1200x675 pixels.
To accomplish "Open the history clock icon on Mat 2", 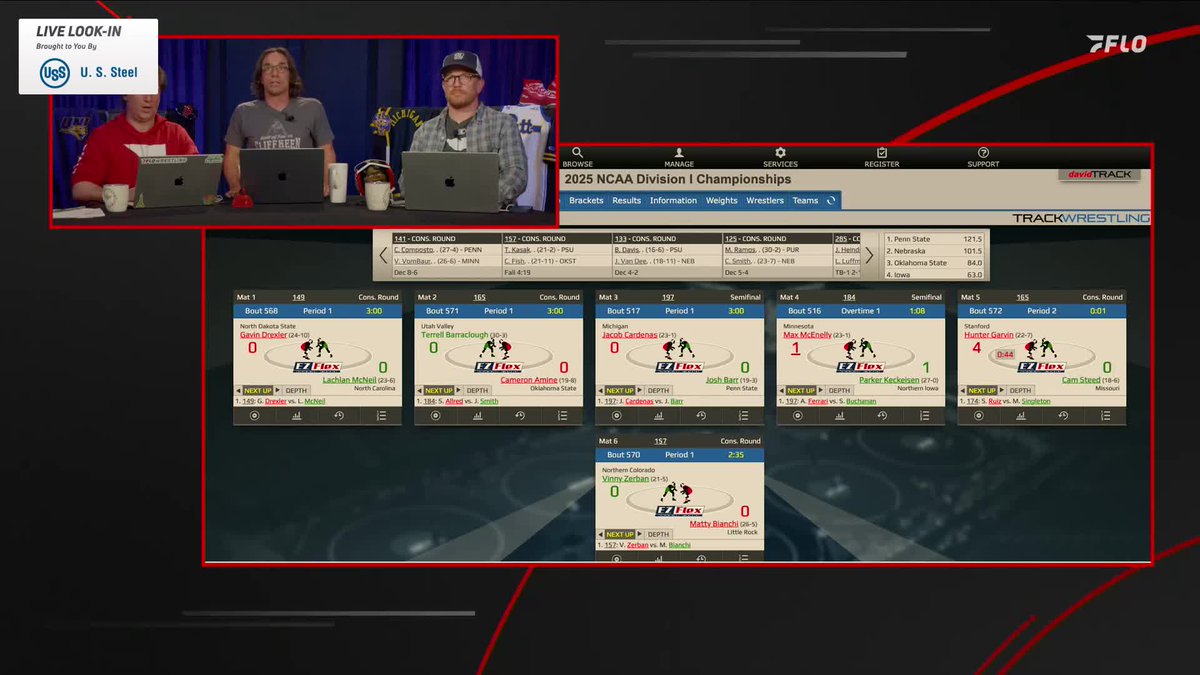I will (x=520, y=416).
